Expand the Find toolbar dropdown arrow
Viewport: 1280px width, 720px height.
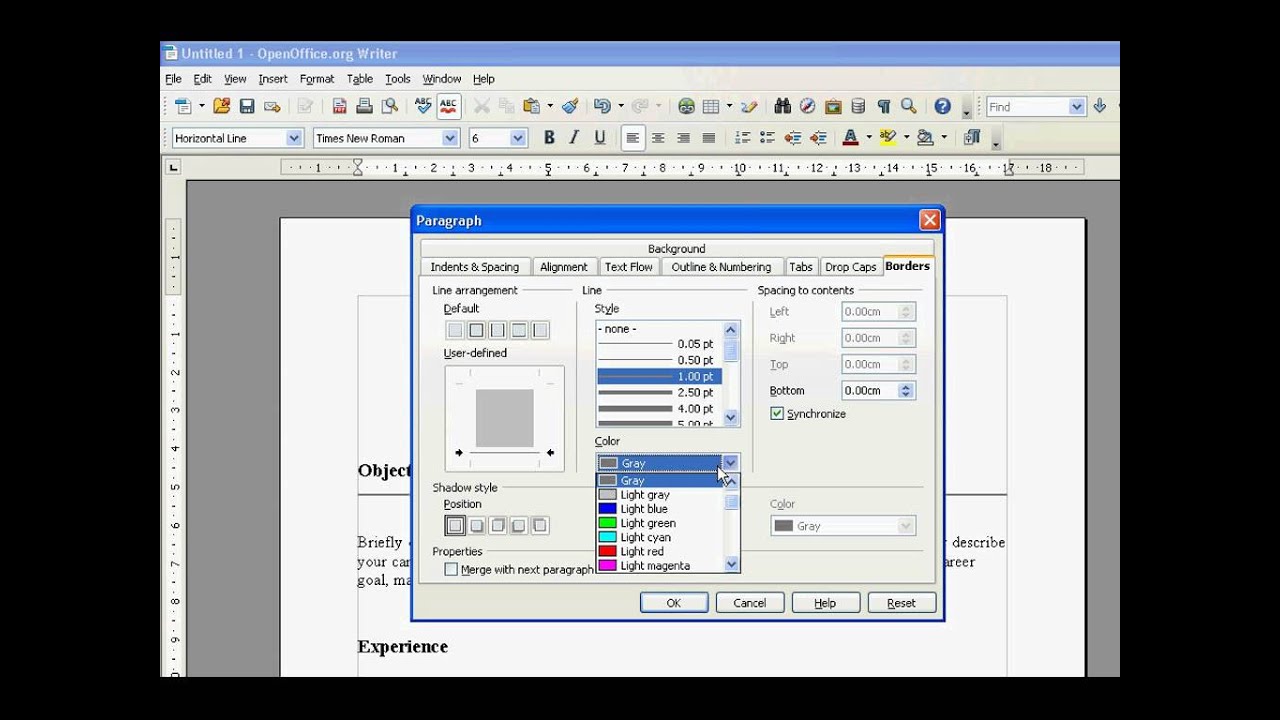coord(1077,106)
